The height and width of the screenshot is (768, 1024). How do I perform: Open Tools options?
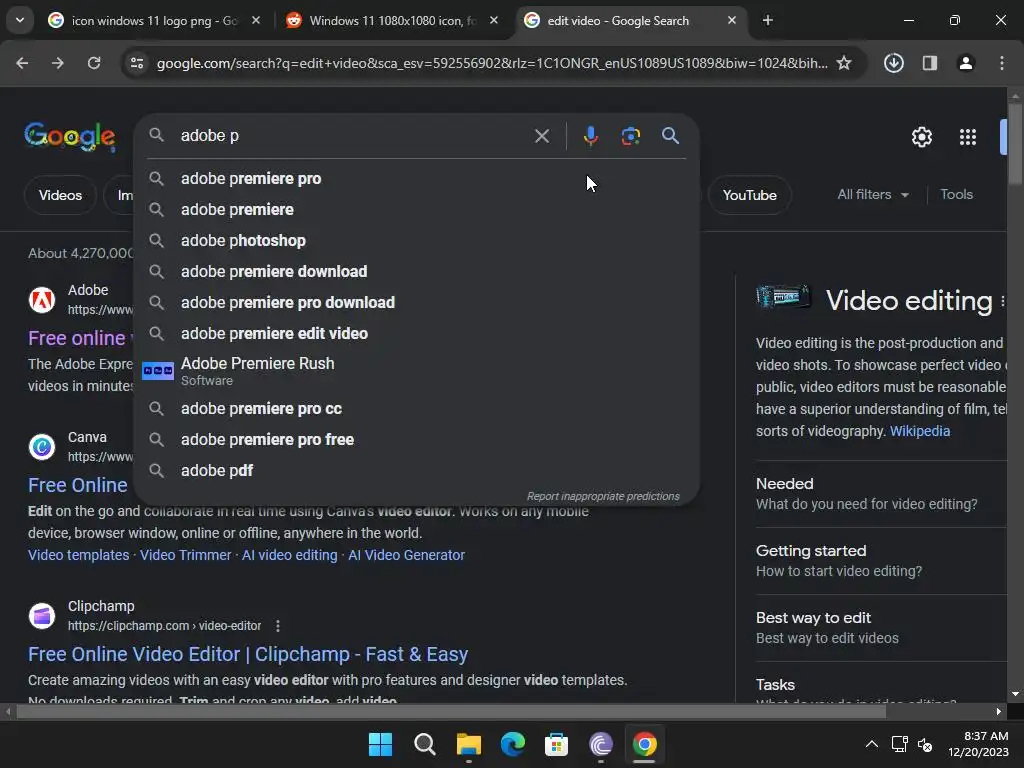point(956,195)
